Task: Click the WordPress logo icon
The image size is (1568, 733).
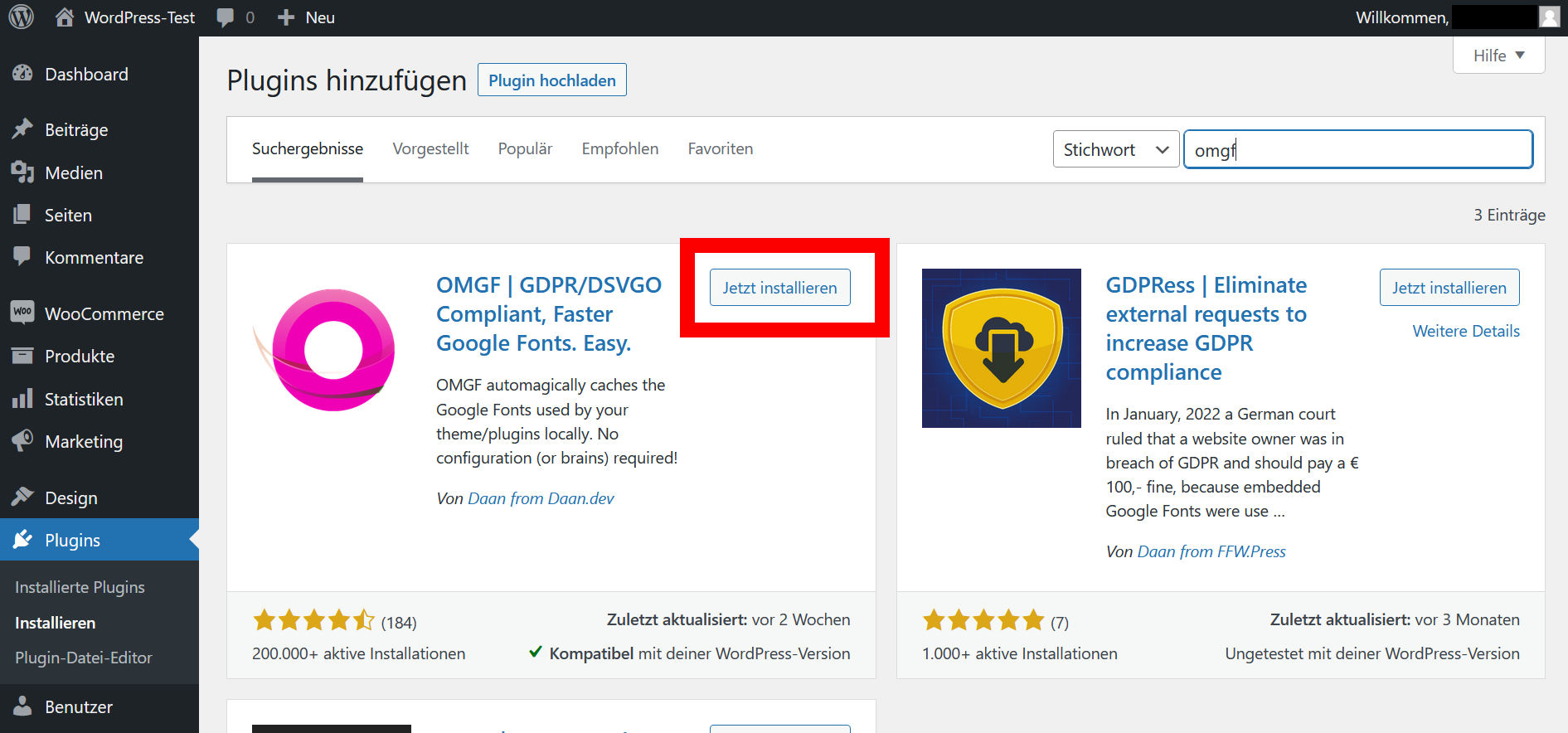Action: point(21,17)
